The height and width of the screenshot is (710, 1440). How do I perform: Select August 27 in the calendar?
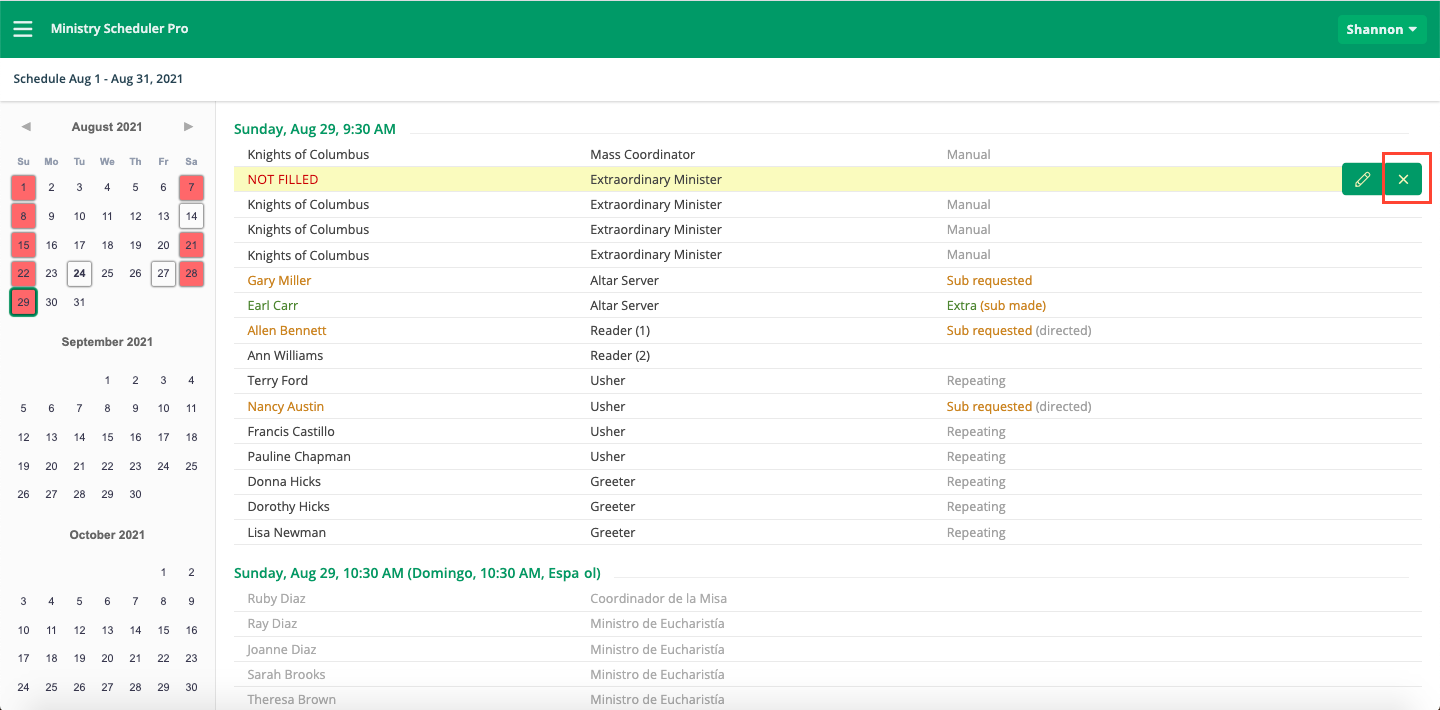163,273
